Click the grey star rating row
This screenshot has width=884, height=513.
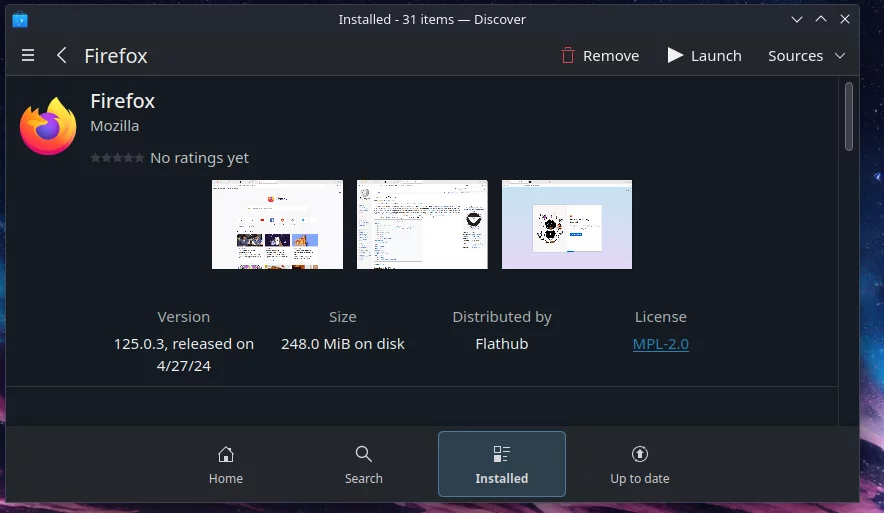[x=117, y=158]
